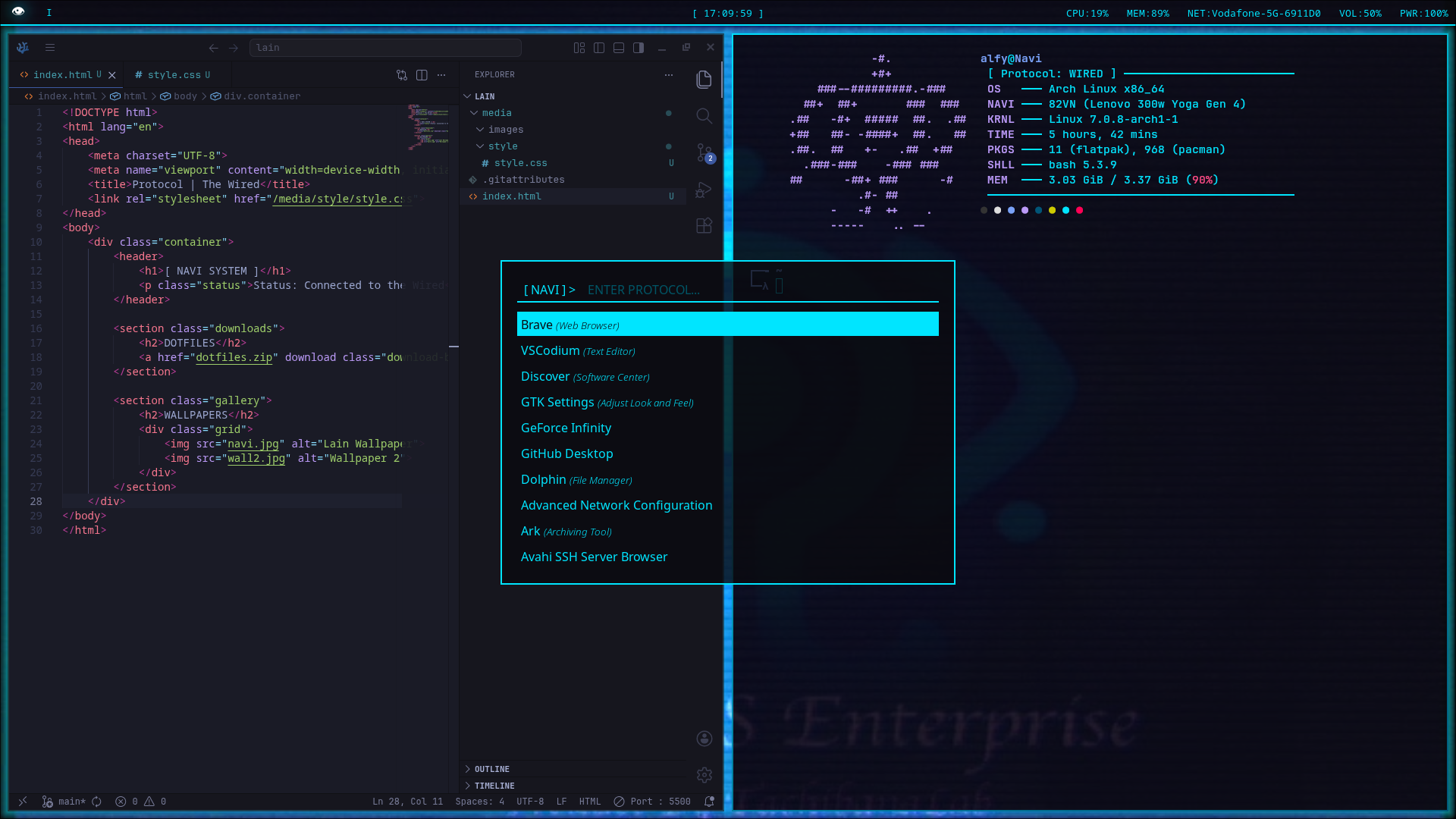
Task: Go forward with the right arrow in VSCodium
Action: (234, 48)
